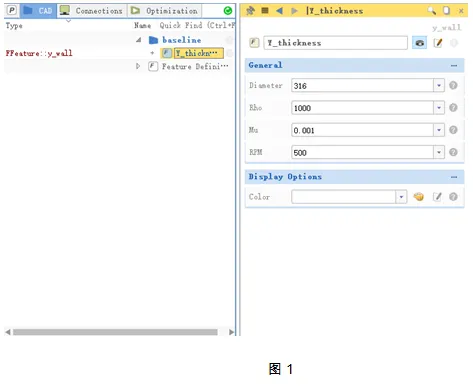Click the edit icon in the Color row

click(x=437, y=197)
